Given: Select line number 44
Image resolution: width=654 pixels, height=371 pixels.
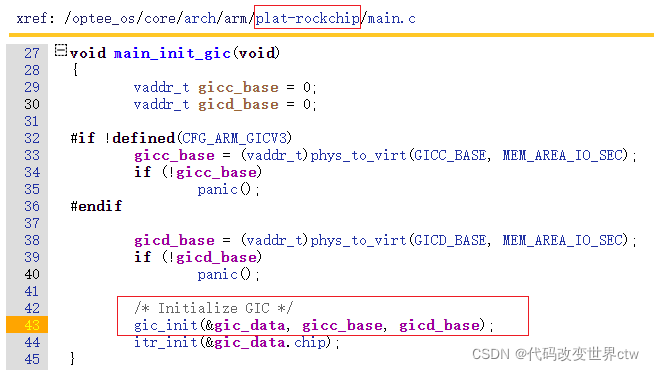Looking at the screenshot, I should (x=32, y=343).
